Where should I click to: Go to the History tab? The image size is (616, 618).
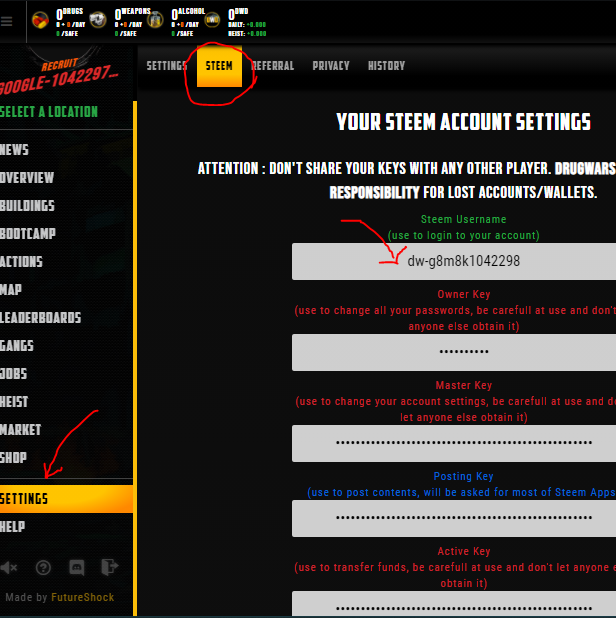pyautogui.click(x=387, y=66)
